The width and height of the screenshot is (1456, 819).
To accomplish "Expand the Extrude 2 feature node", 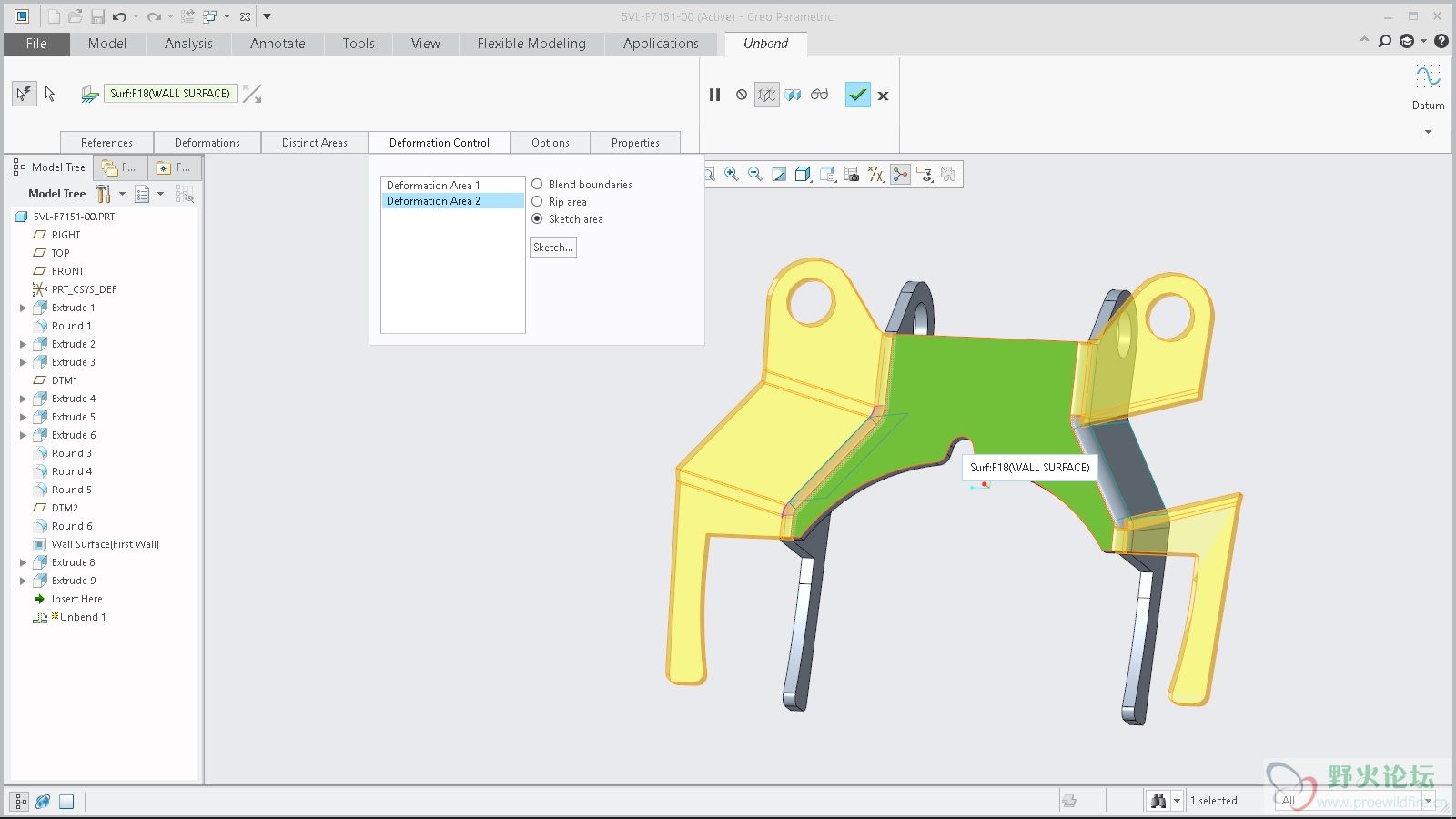I will (24, 344).
